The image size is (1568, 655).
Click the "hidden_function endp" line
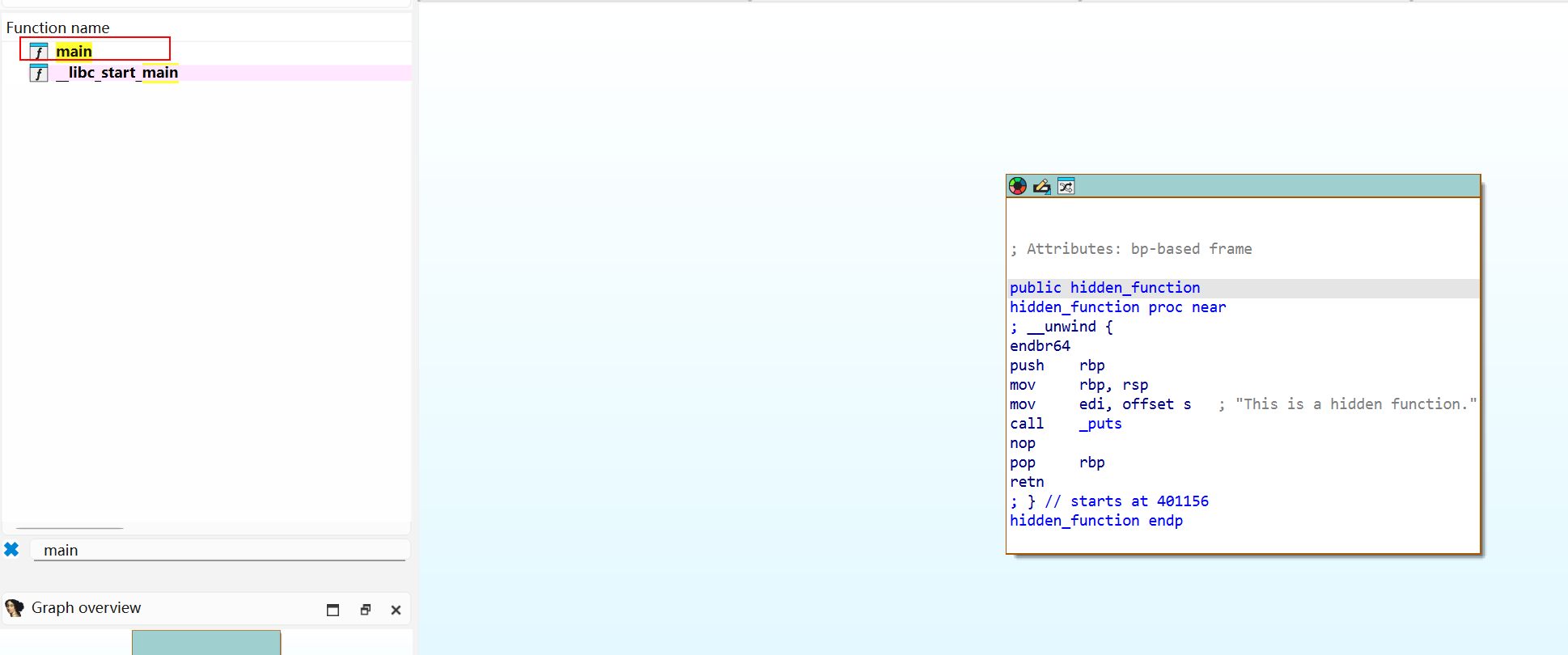pyautogui.click(x=1096, y=521)
